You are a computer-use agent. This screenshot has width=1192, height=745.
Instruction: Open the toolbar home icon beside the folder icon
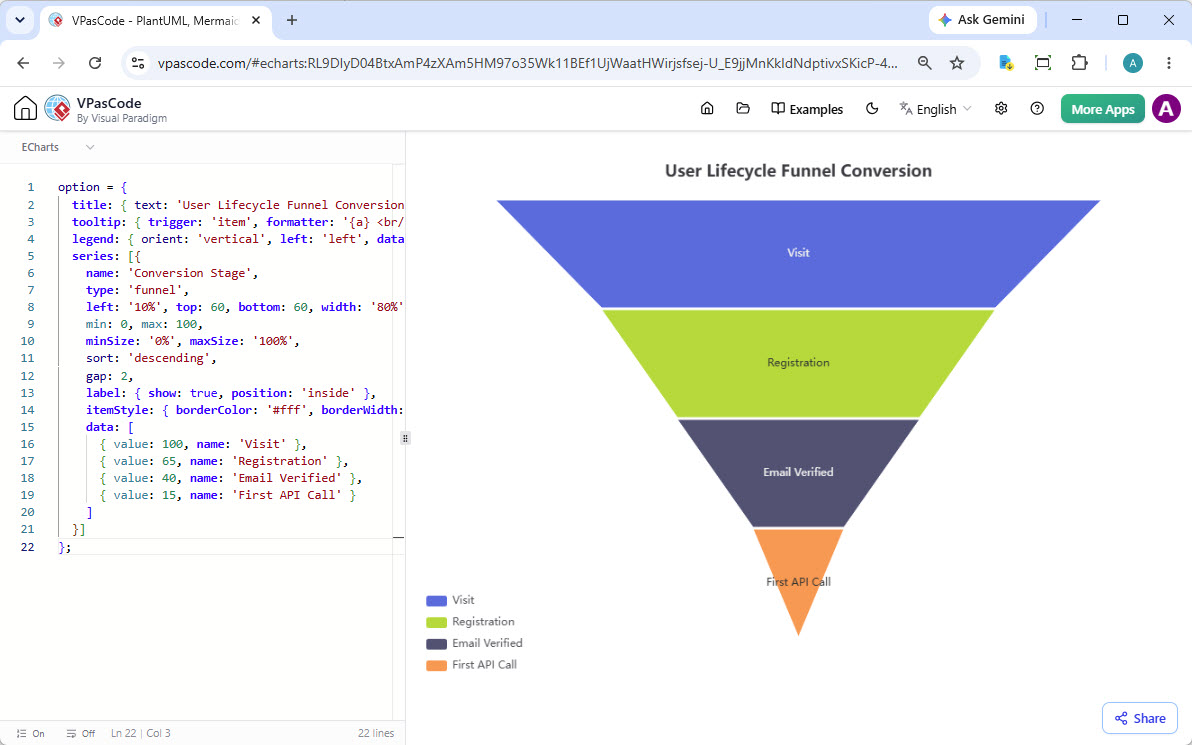click(x=707, y=109)
